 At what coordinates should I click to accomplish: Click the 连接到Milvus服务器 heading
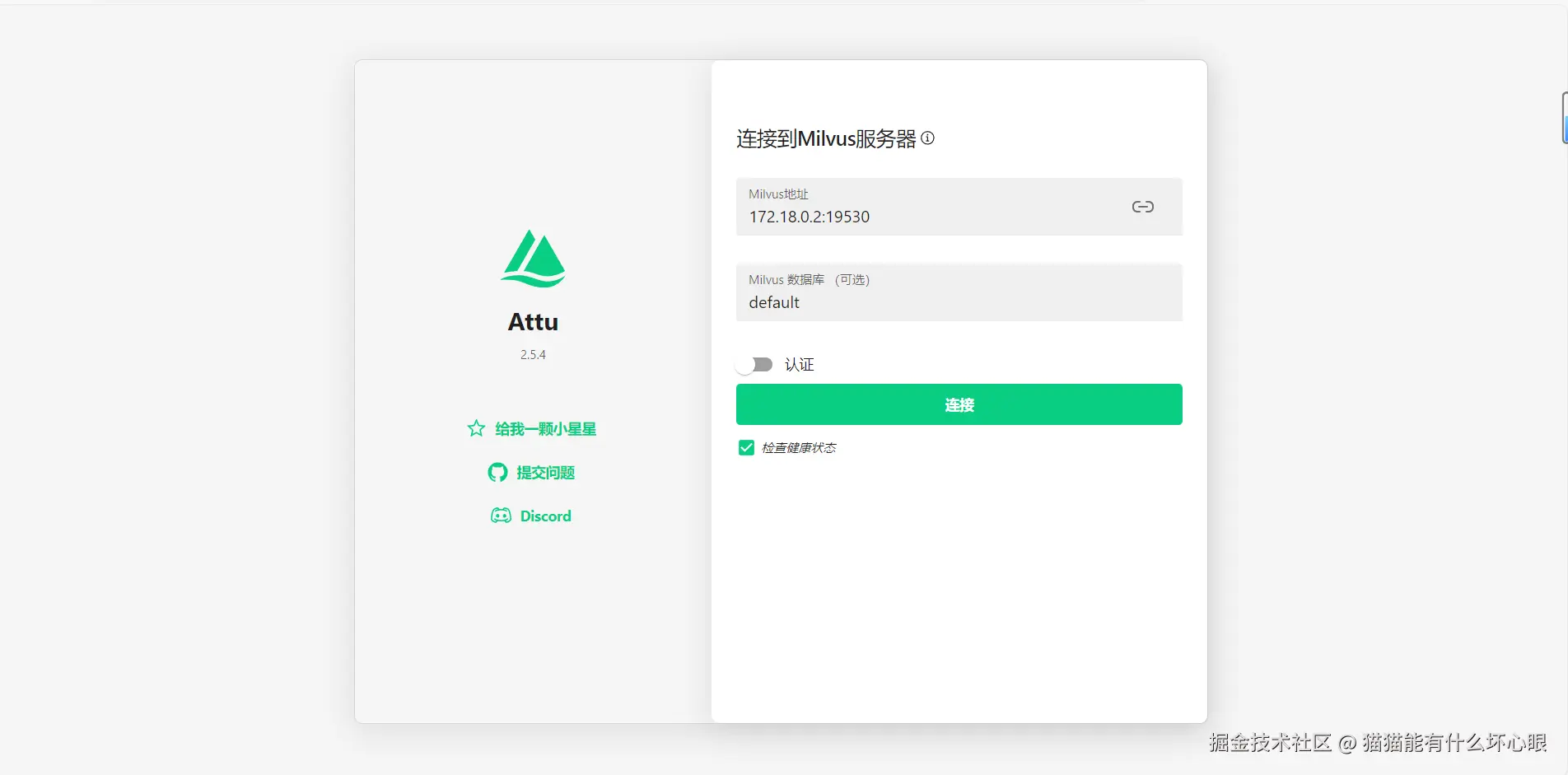point(826,138)
